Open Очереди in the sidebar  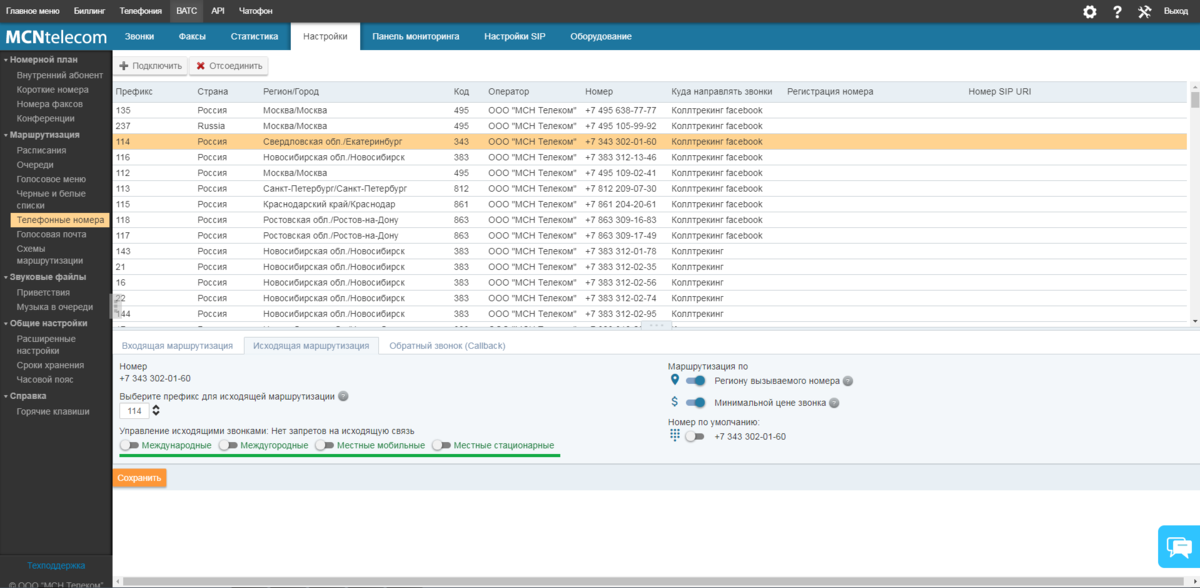click(35, 164)
